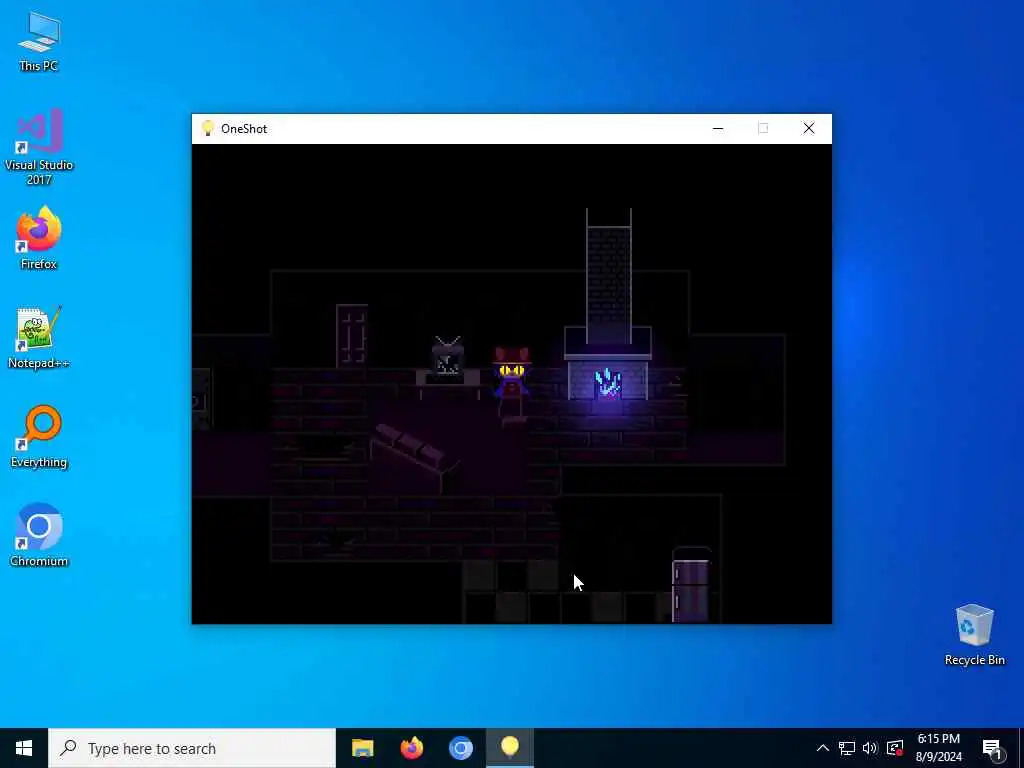Select the Firefox desktop shortcut
The image size is (1024, 768).
pyautogui.click(x=39, y=238)
